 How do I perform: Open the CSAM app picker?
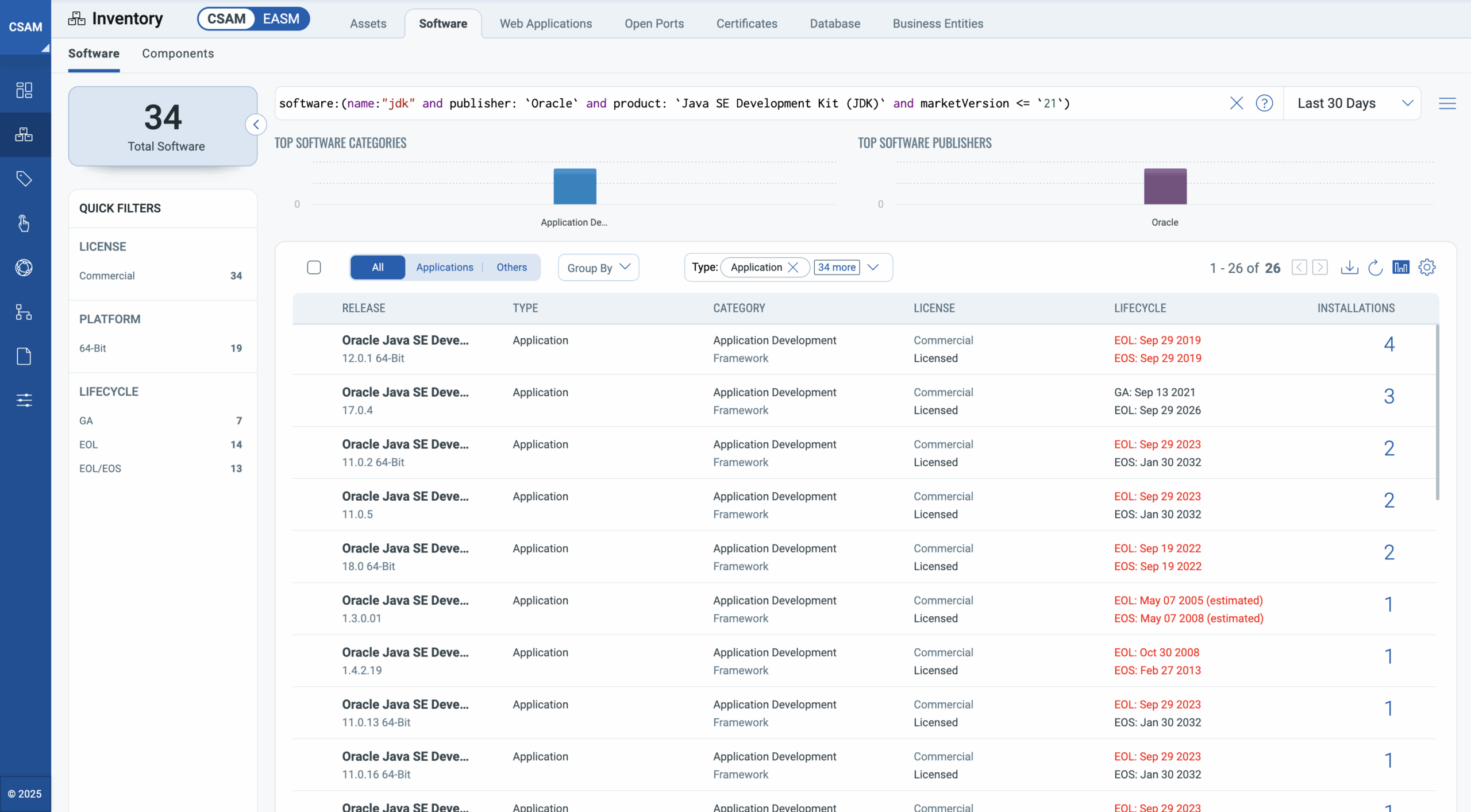pos(25,27)
